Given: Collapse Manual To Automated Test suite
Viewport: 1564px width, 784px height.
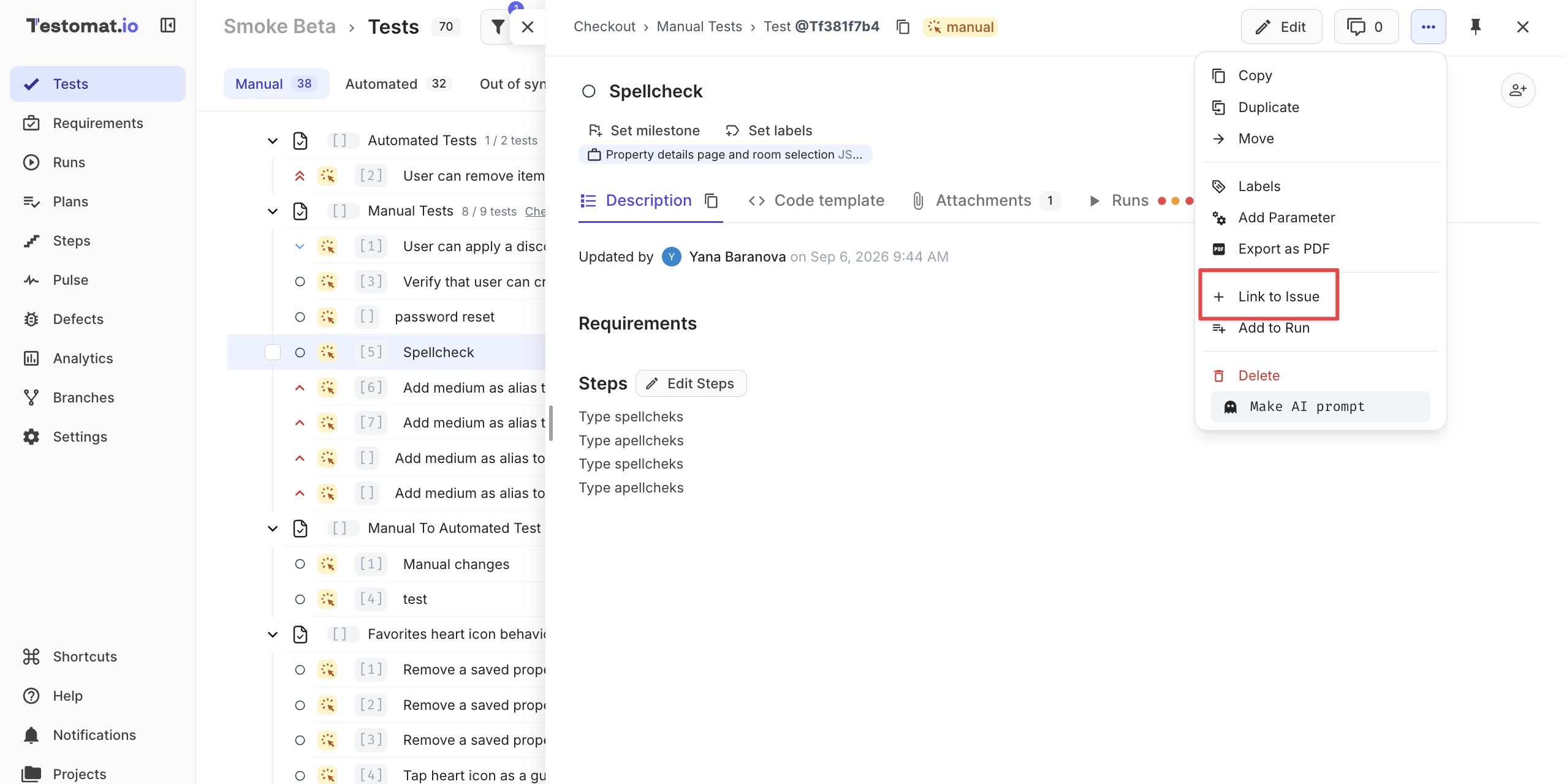Looking at the screenshot, I should pyautogui.click(x=273, y=529).
